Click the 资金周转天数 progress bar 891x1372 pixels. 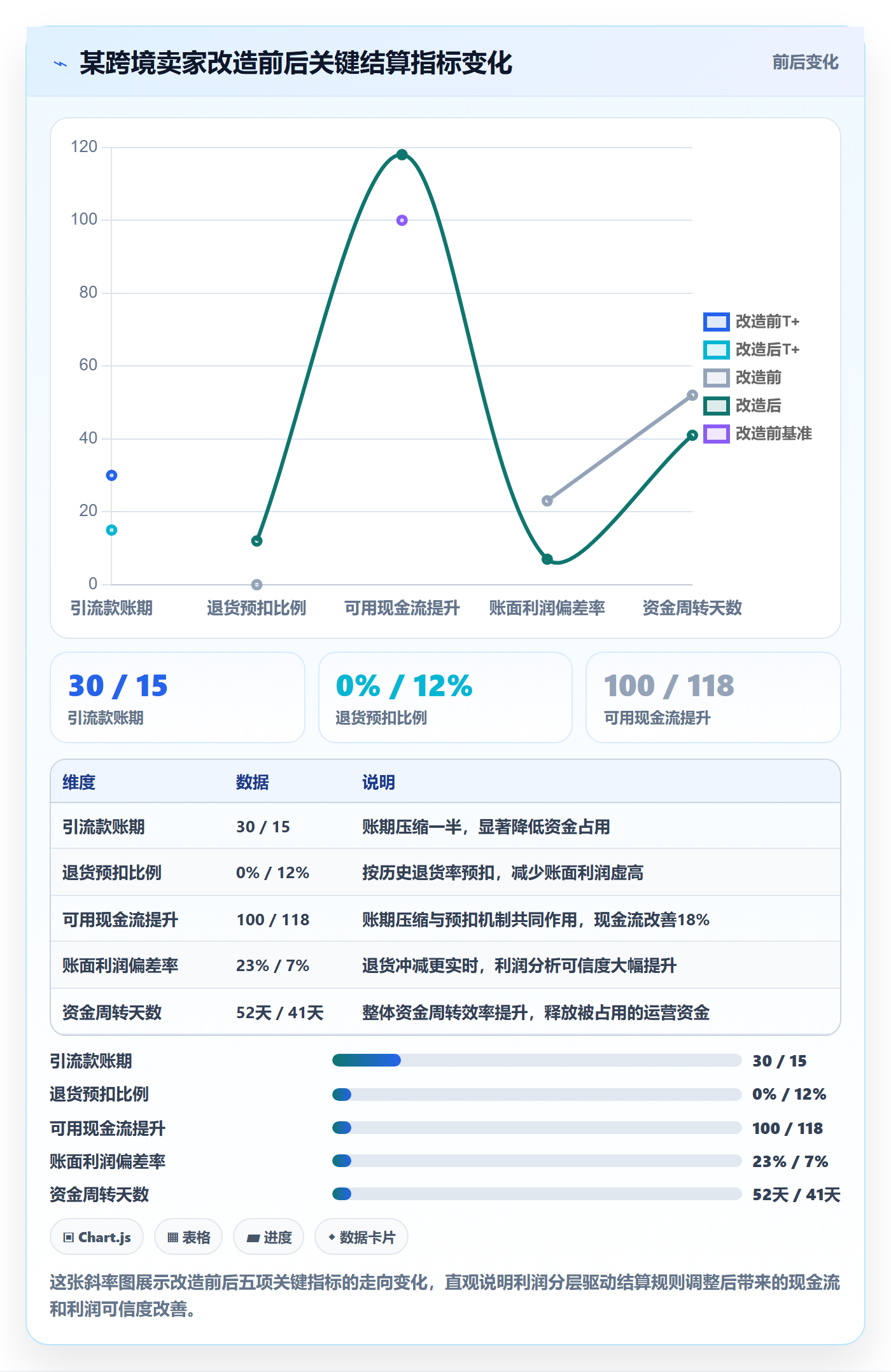coord(537,1194)
